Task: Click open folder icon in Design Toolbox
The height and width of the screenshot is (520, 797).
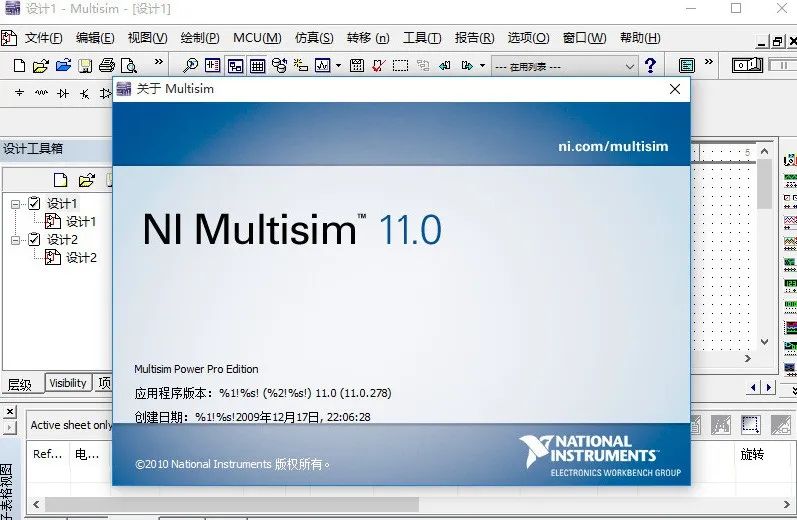Action: tap(87, 180)
